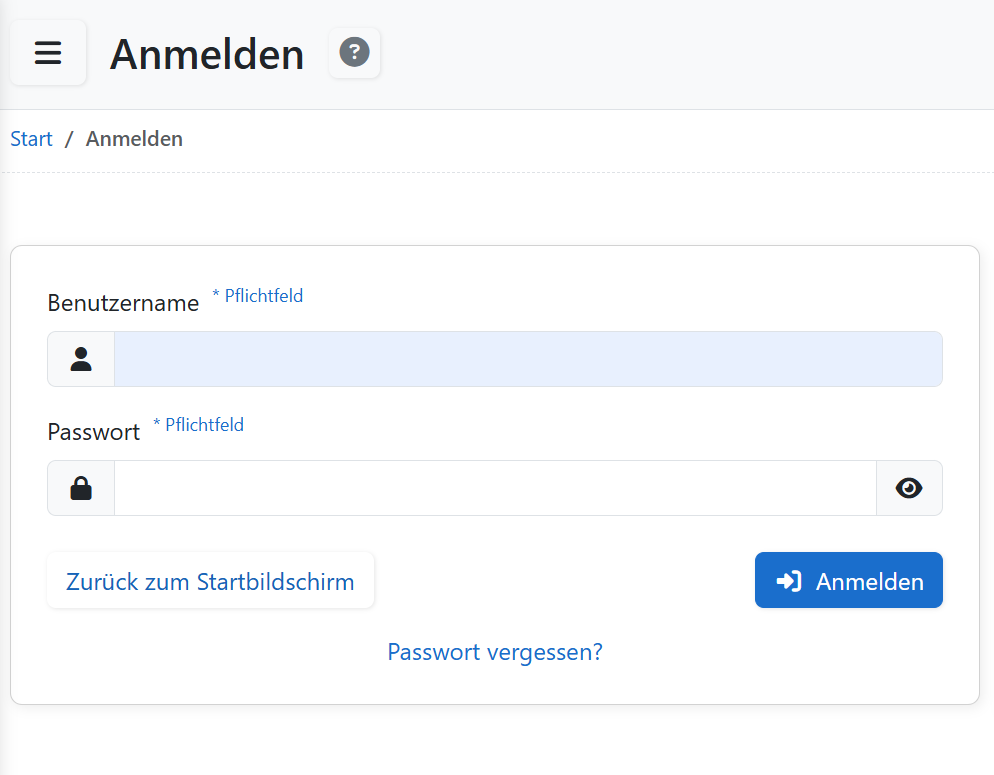The height and width of the screenshot is (775, 994).
Task: Click the lock icon beside the password field
Action: (x=80, y=487)
